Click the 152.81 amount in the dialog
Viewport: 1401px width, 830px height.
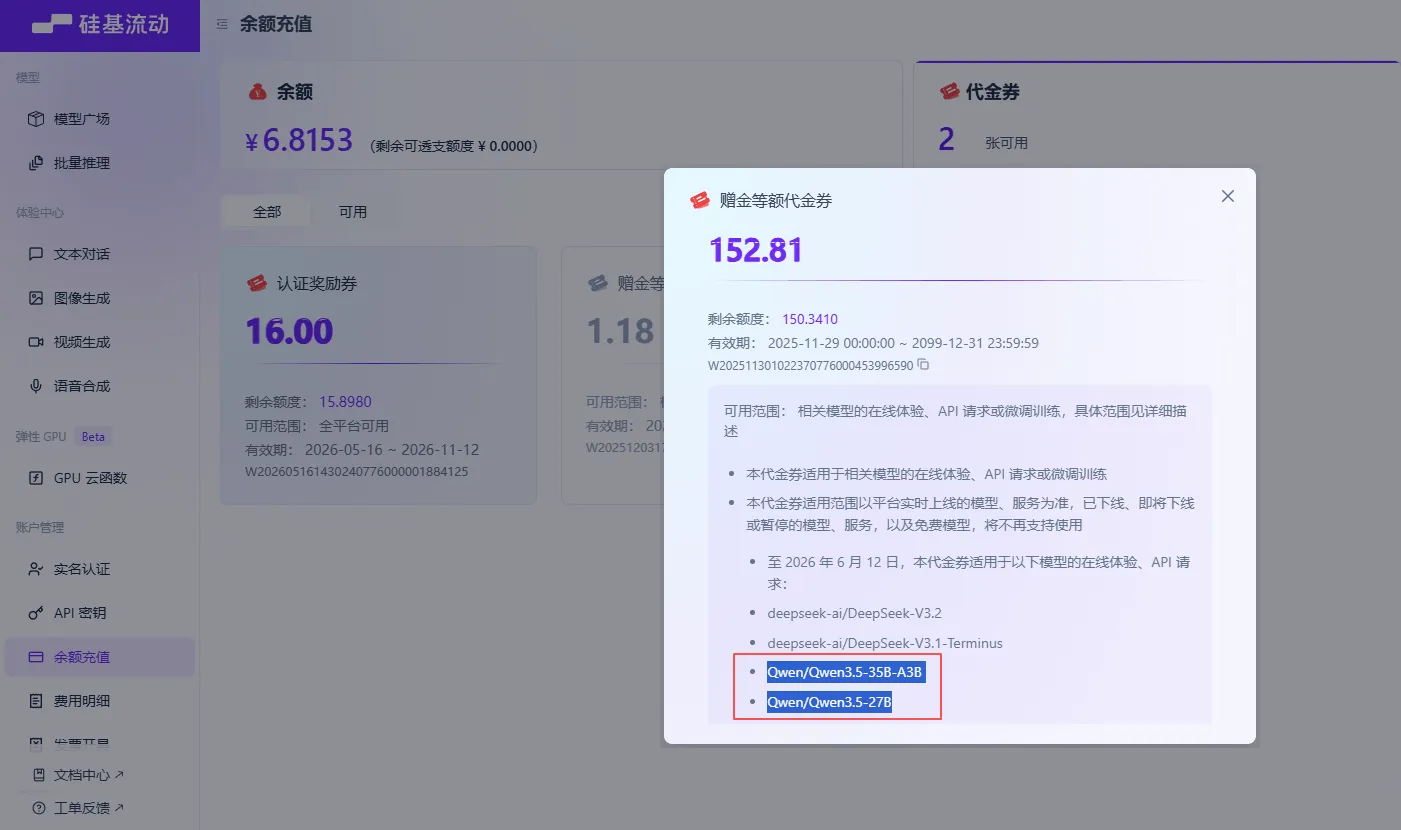point(756,250)
